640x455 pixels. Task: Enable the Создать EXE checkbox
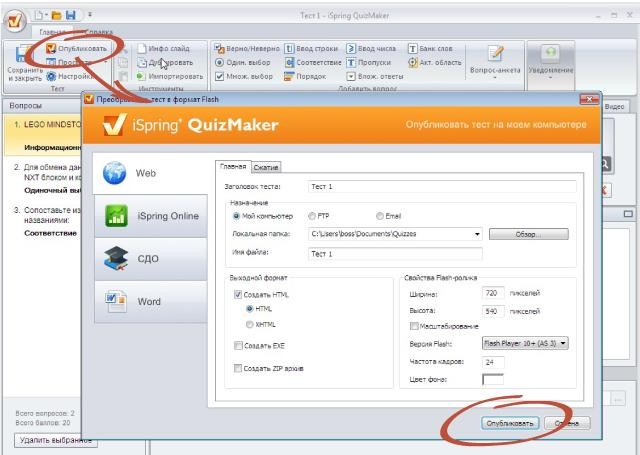pos(238,346)
